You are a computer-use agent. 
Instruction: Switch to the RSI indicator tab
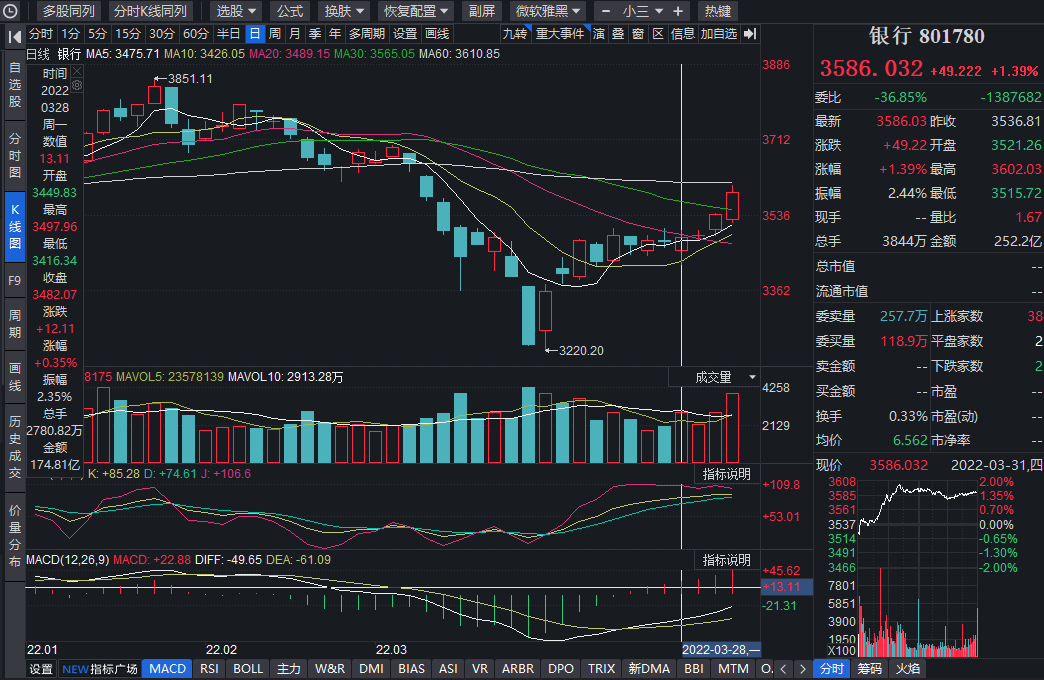209,669
